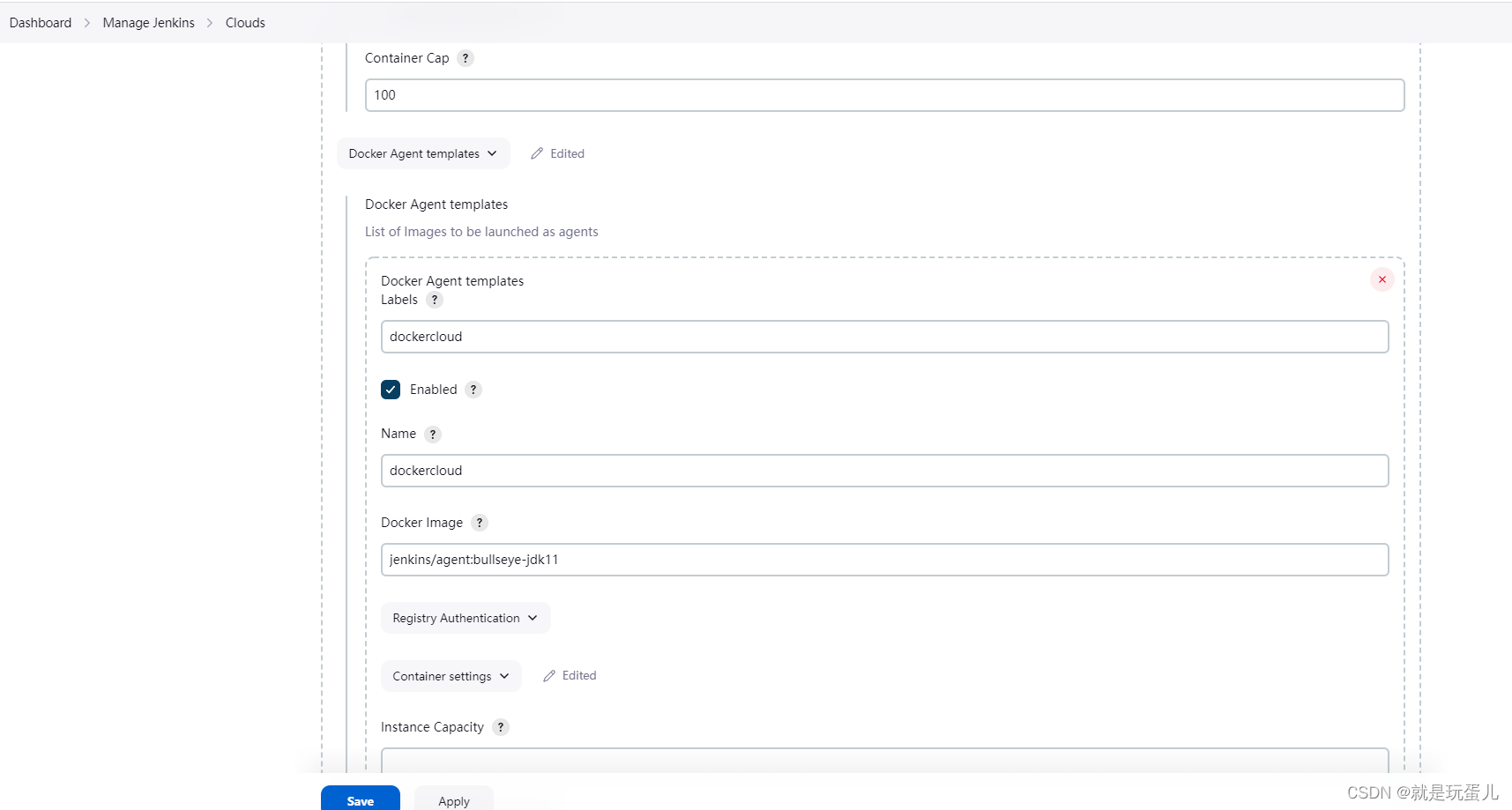Open help for Name field
The width and height of the screenshot is (1512, 810).
point(433,435)
